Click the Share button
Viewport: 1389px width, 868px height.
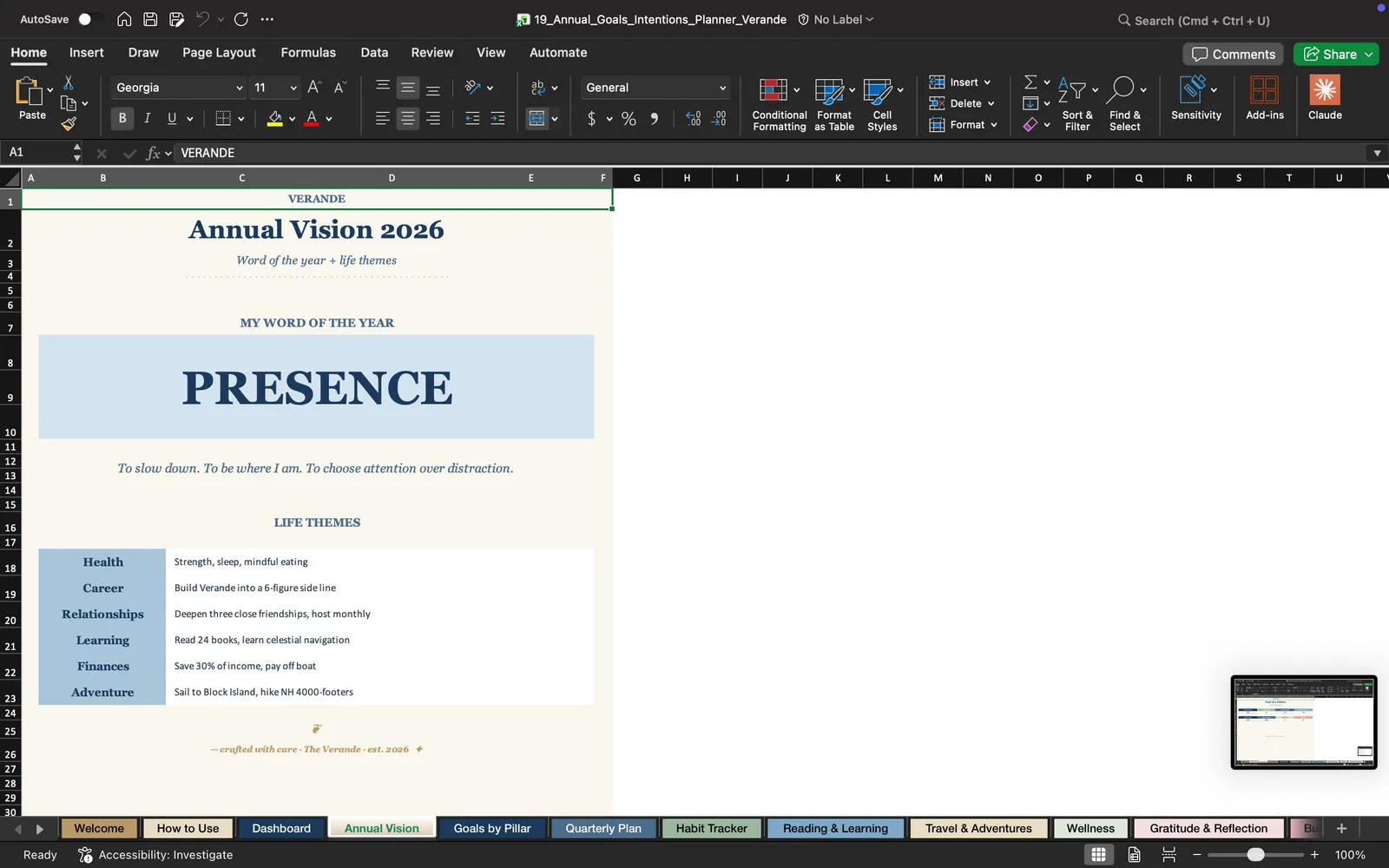[1336, 54]
